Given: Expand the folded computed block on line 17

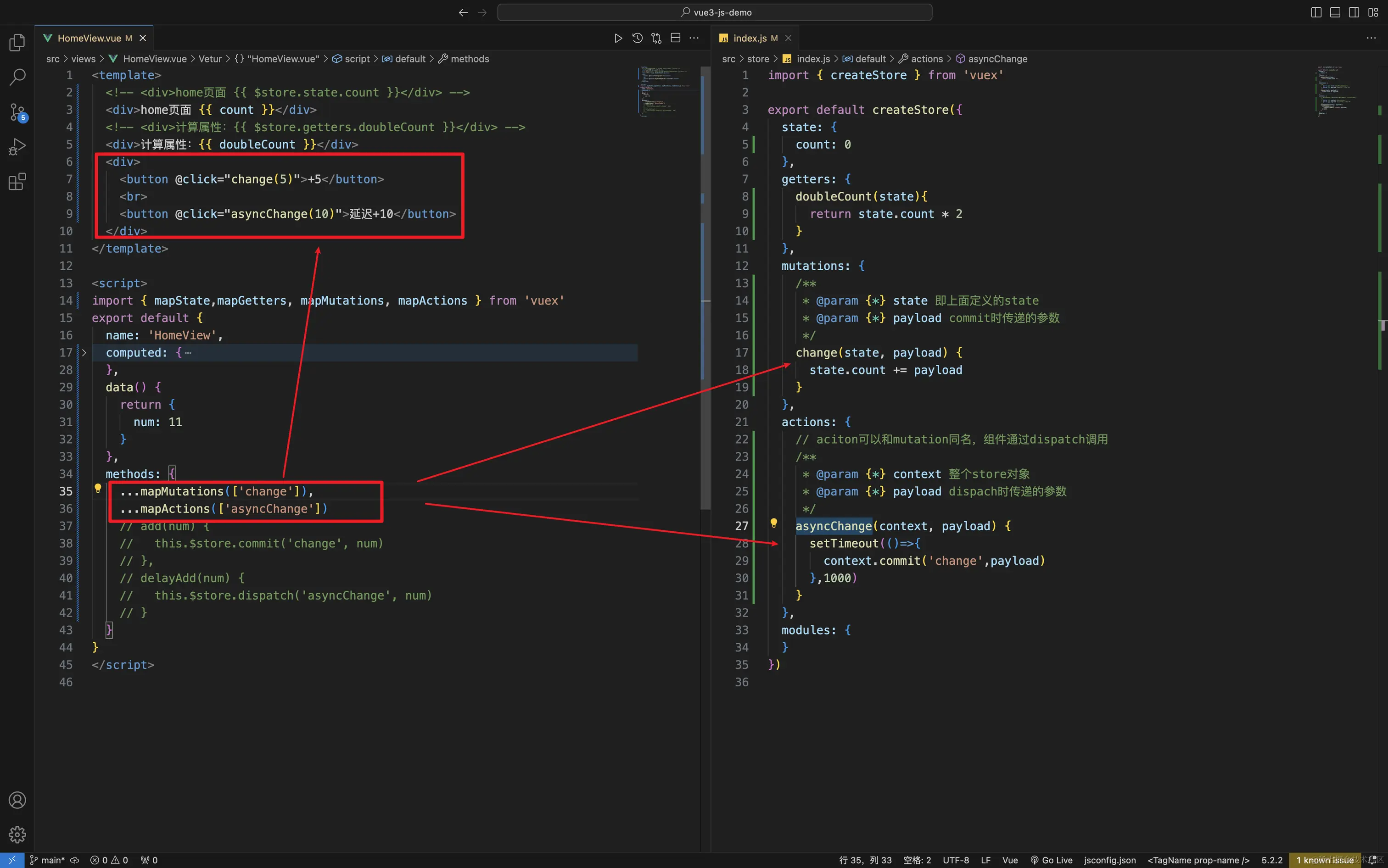Looking at the screenshot, I should [84, 352].
